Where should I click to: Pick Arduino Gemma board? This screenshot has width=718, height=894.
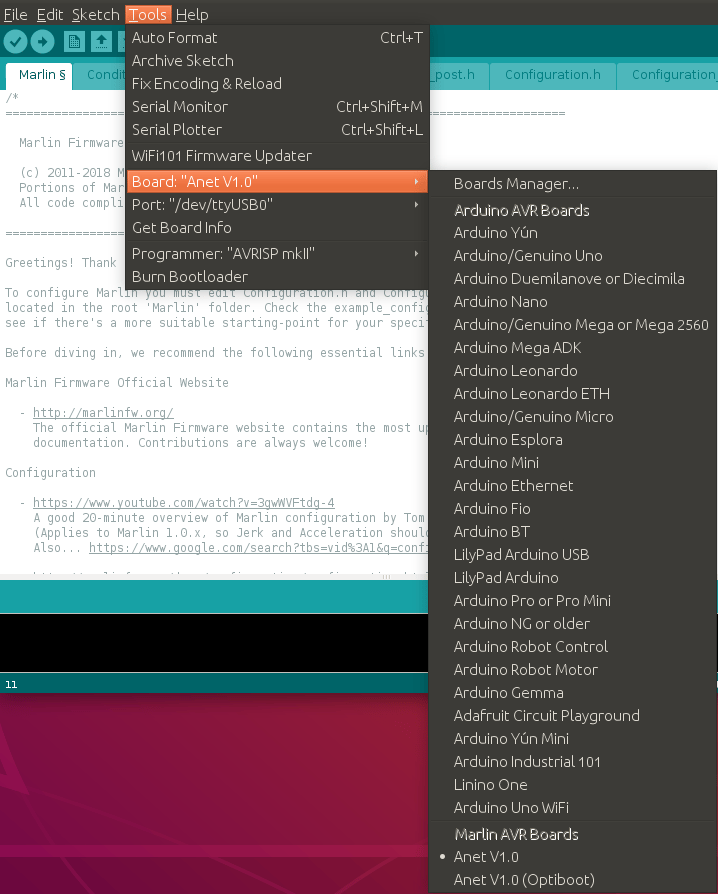pos(573,693)
